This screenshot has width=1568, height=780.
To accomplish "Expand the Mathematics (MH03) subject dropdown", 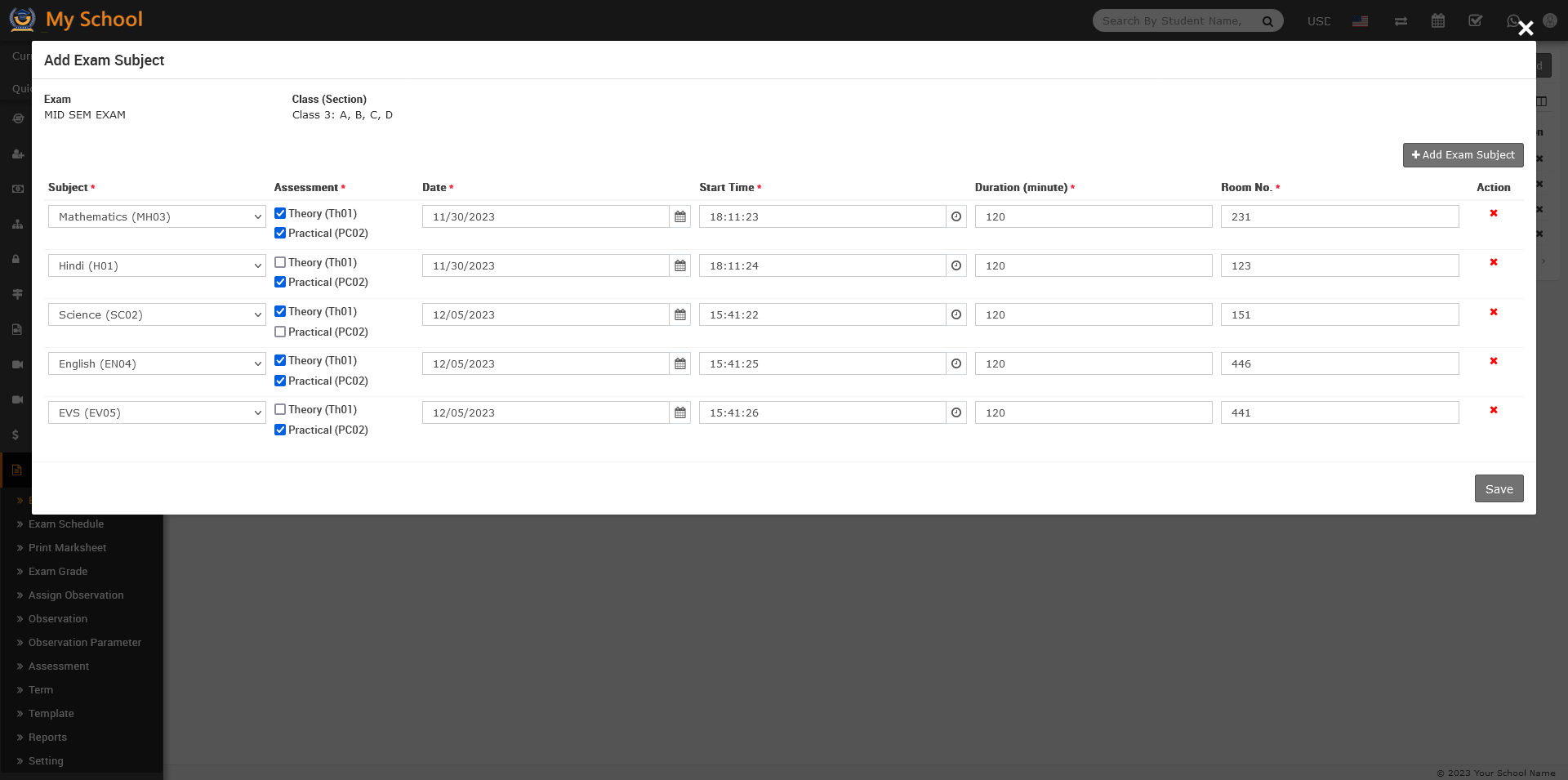I will pyautogui.click(x=157, y=216).
